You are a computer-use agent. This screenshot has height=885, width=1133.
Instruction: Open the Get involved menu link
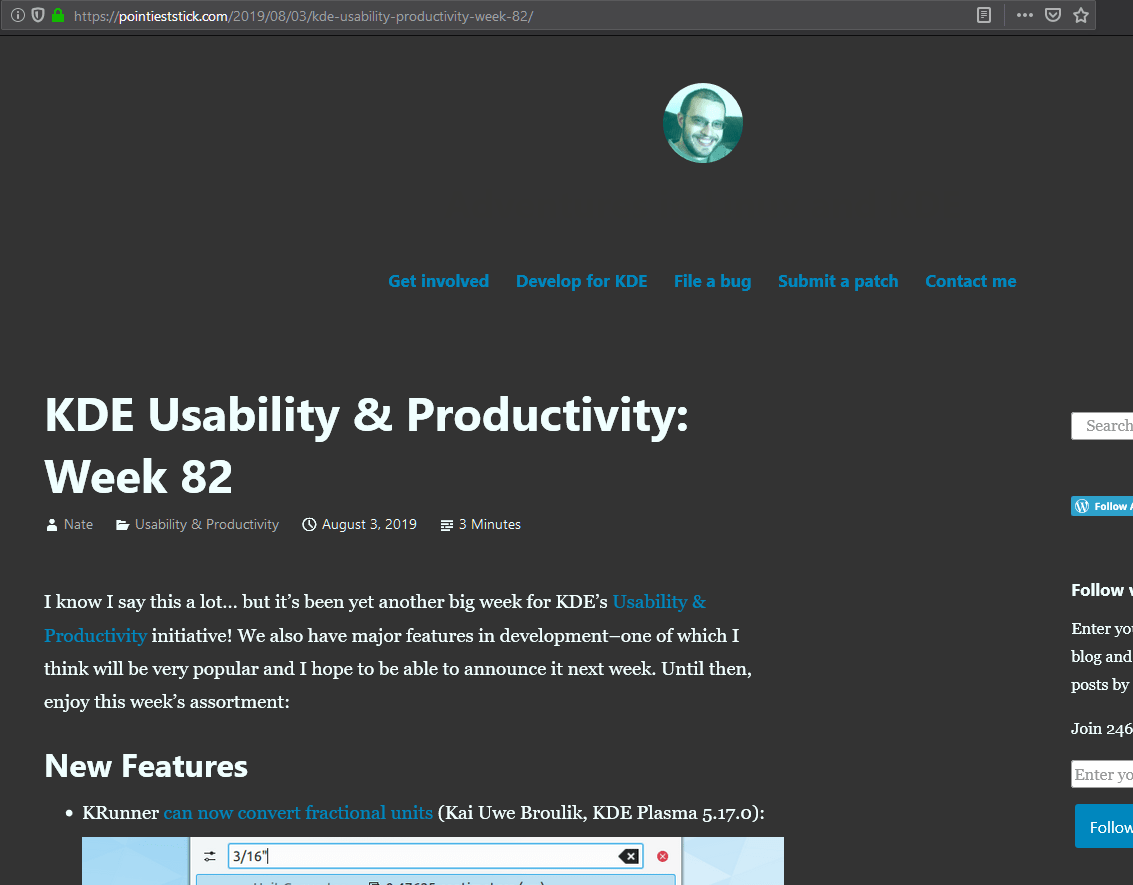(x=439, y=281)
